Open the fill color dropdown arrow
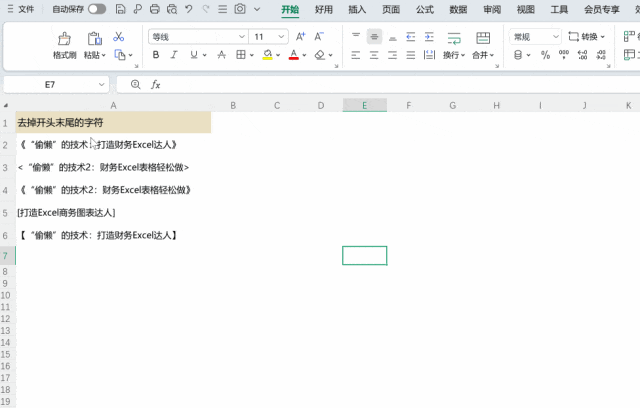 pos(278,55)
